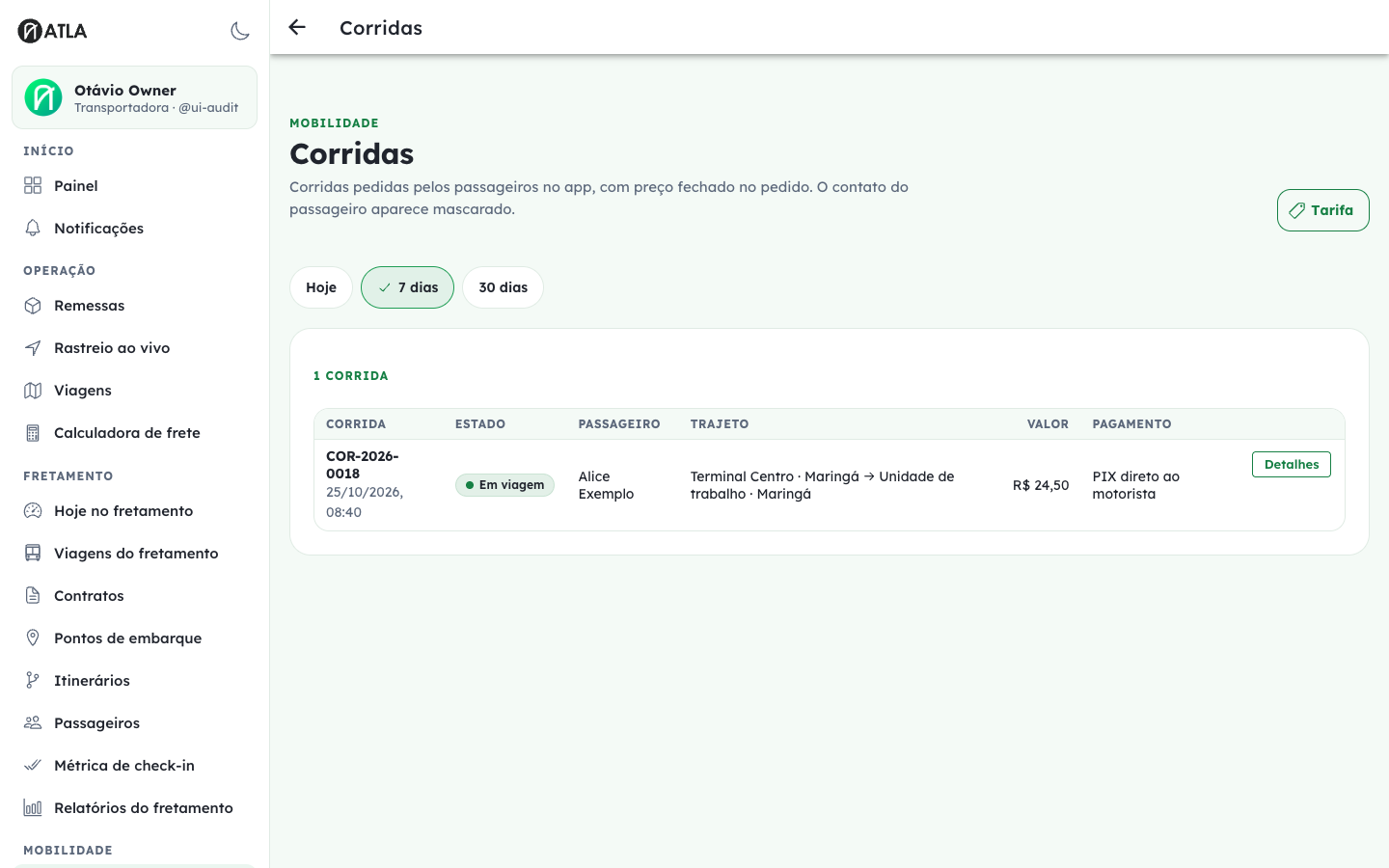Click the Remessas box icon
The image size is (1389, 868).
pyautogui.click(x=33, y=305)
